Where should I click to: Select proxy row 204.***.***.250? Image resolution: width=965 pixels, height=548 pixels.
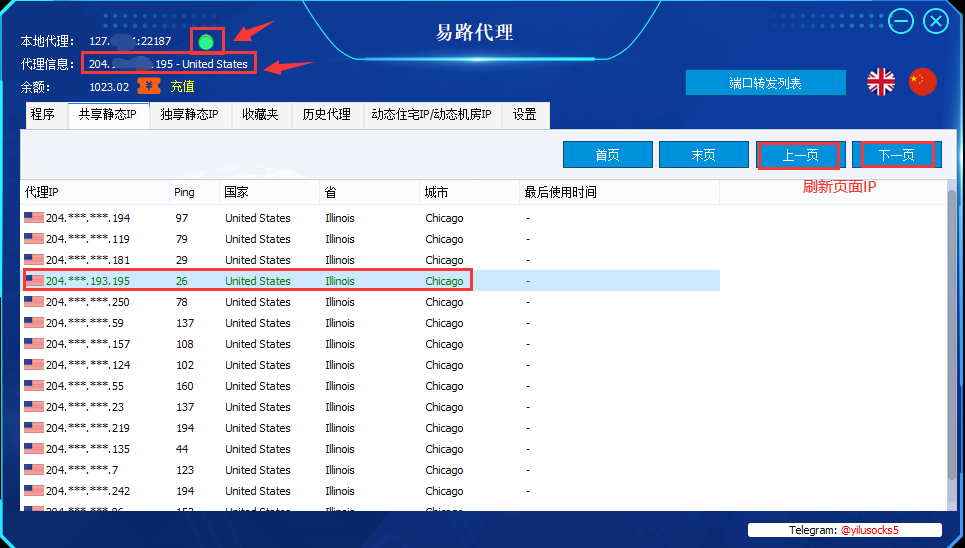[370, 302]
